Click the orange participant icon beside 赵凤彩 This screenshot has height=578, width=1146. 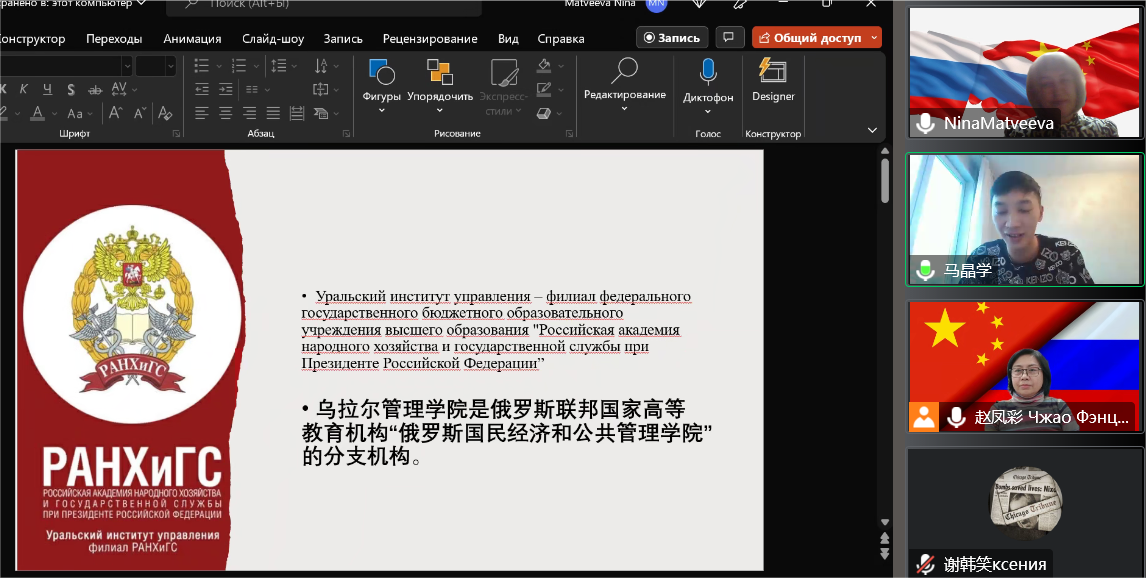click(924, 417)
